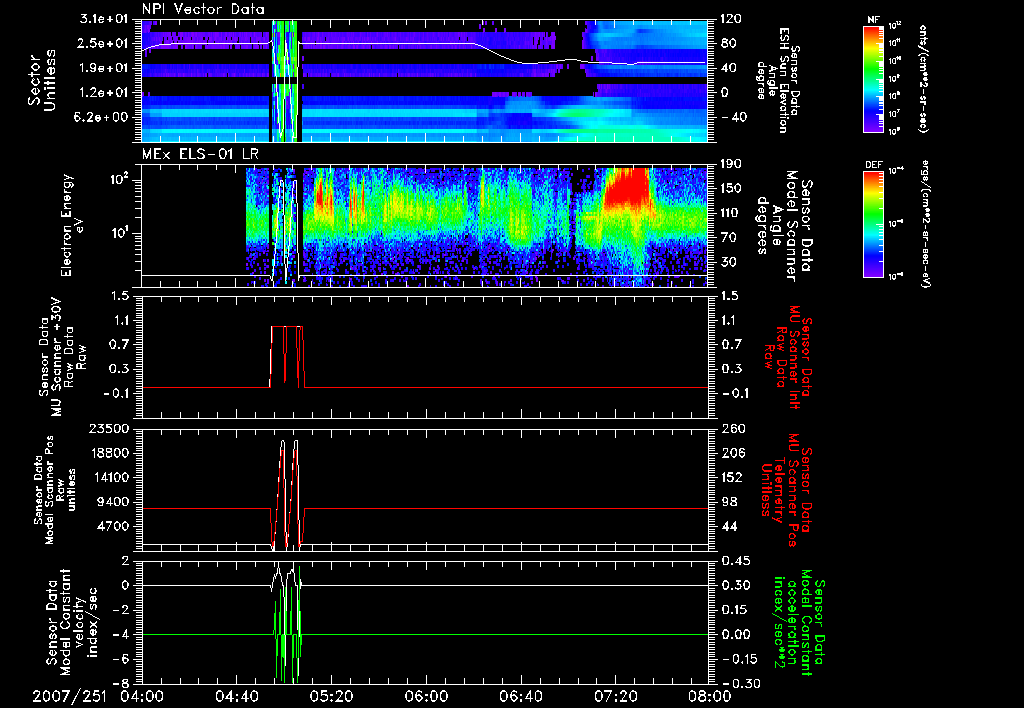This screenshot has width=1024, height=708.
Task: Click the 04:00 time axis label
Action: click(x=142, y=696)
